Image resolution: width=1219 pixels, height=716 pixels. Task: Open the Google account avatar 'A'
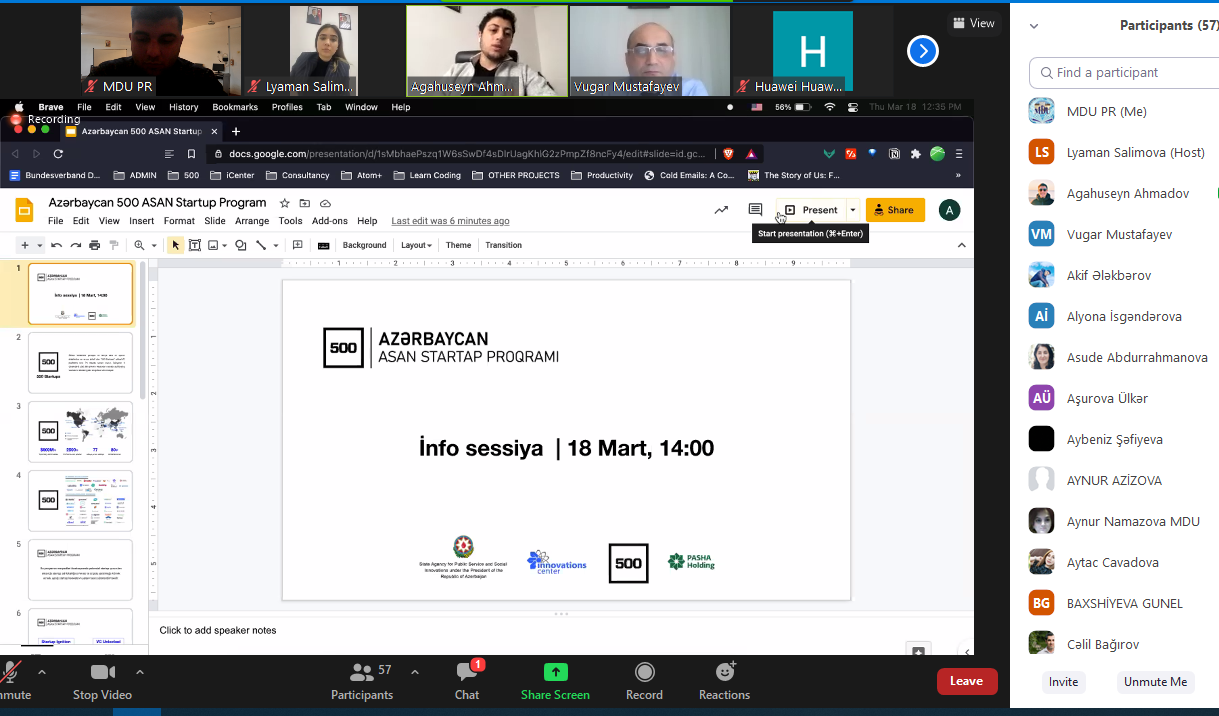[950, 210]
